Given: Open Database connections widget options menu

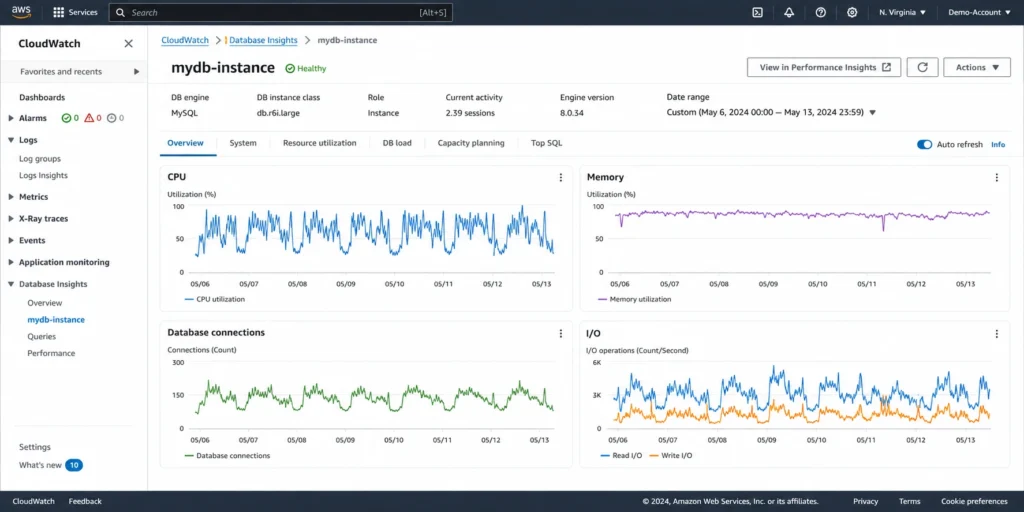Looking at the screenshot, I should [x=560, y=334].
